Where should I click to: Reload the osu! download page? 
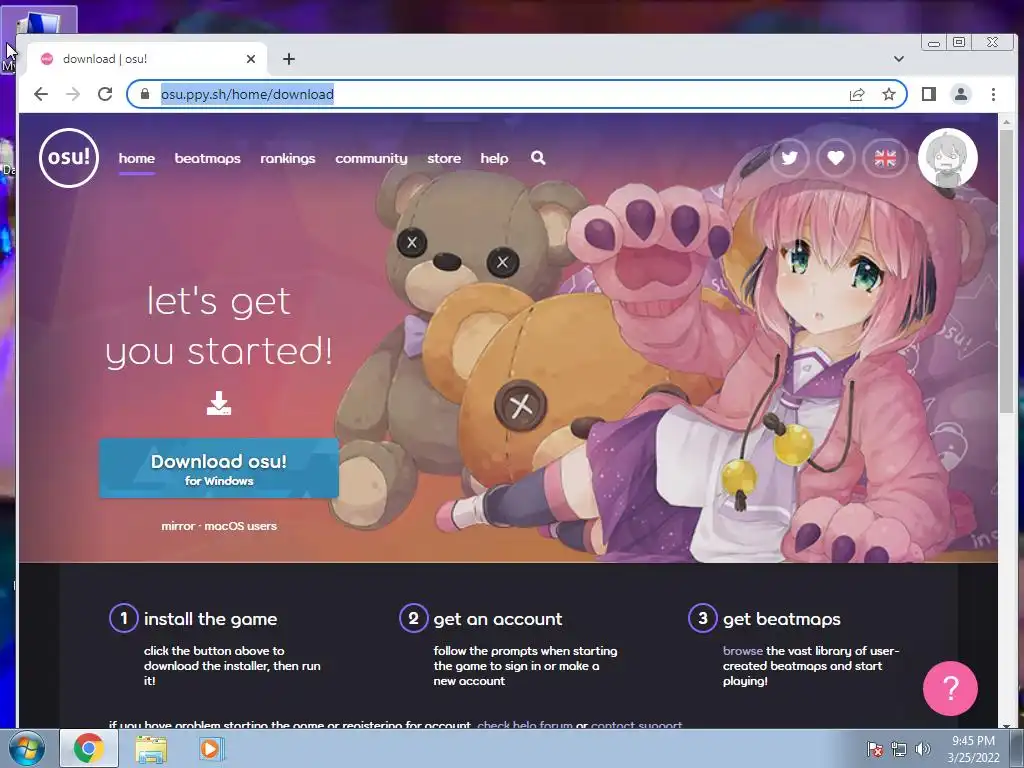105,94
